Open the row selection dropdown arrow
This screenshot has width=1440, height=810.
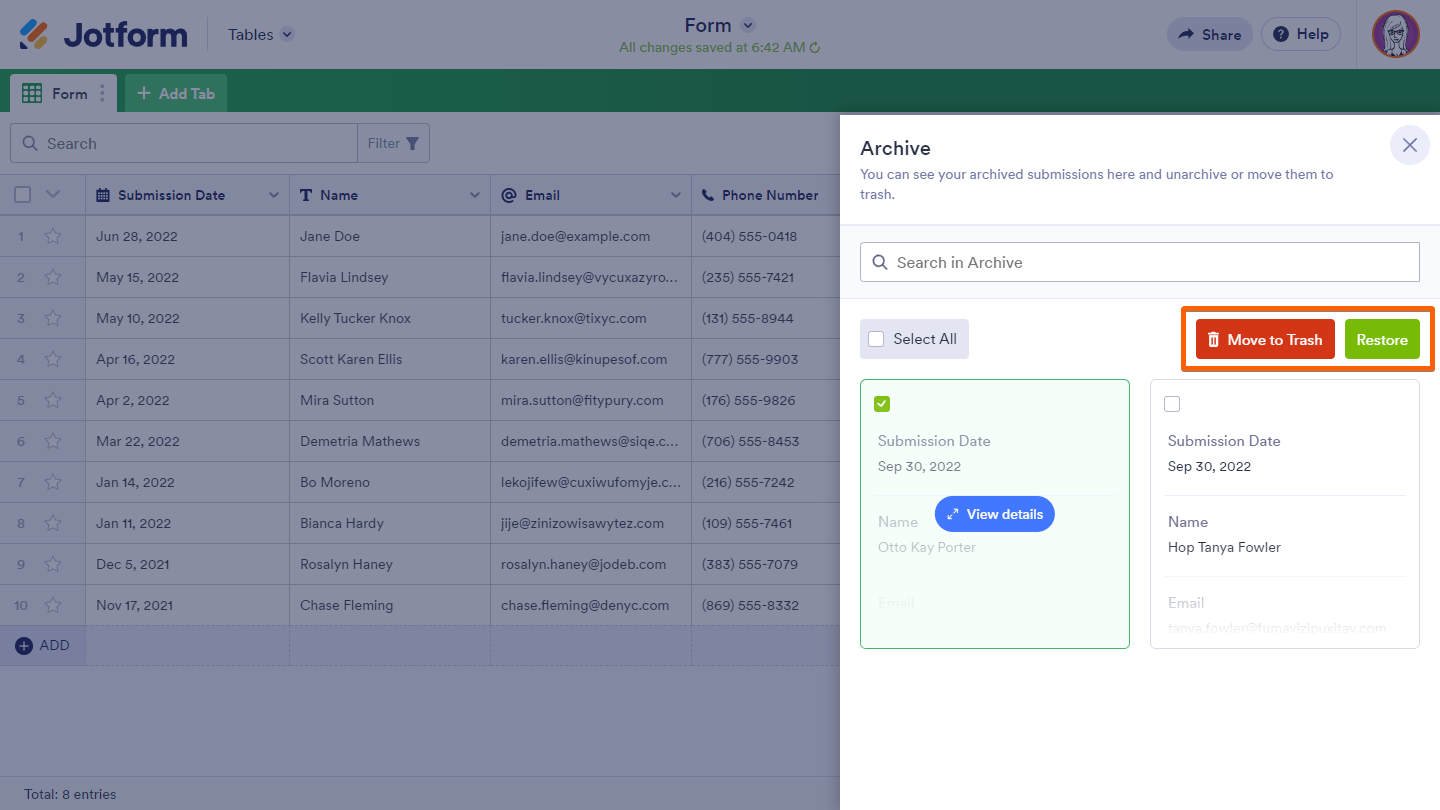click(x=53, y=195)
